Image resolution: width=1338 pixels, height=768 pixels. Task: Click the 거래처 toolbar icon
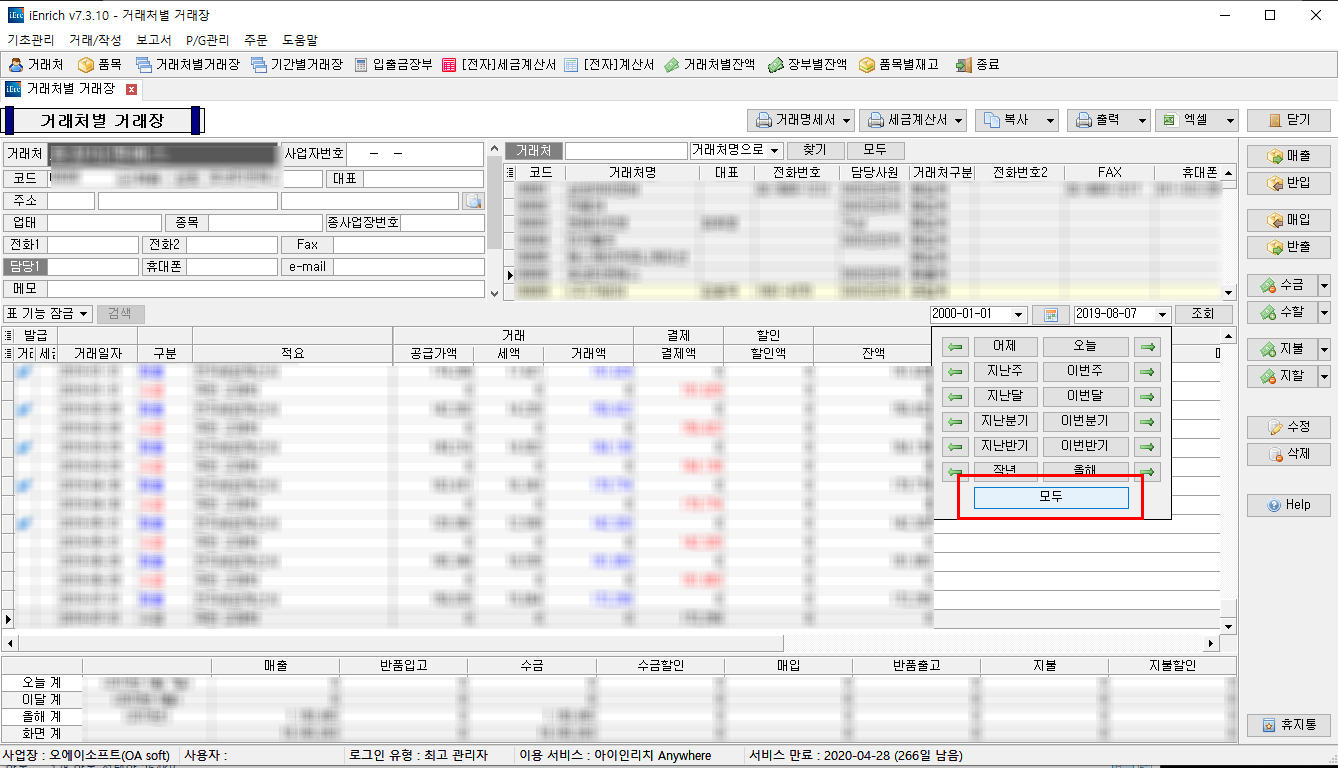pyautogui.click(x=16, y=64)
